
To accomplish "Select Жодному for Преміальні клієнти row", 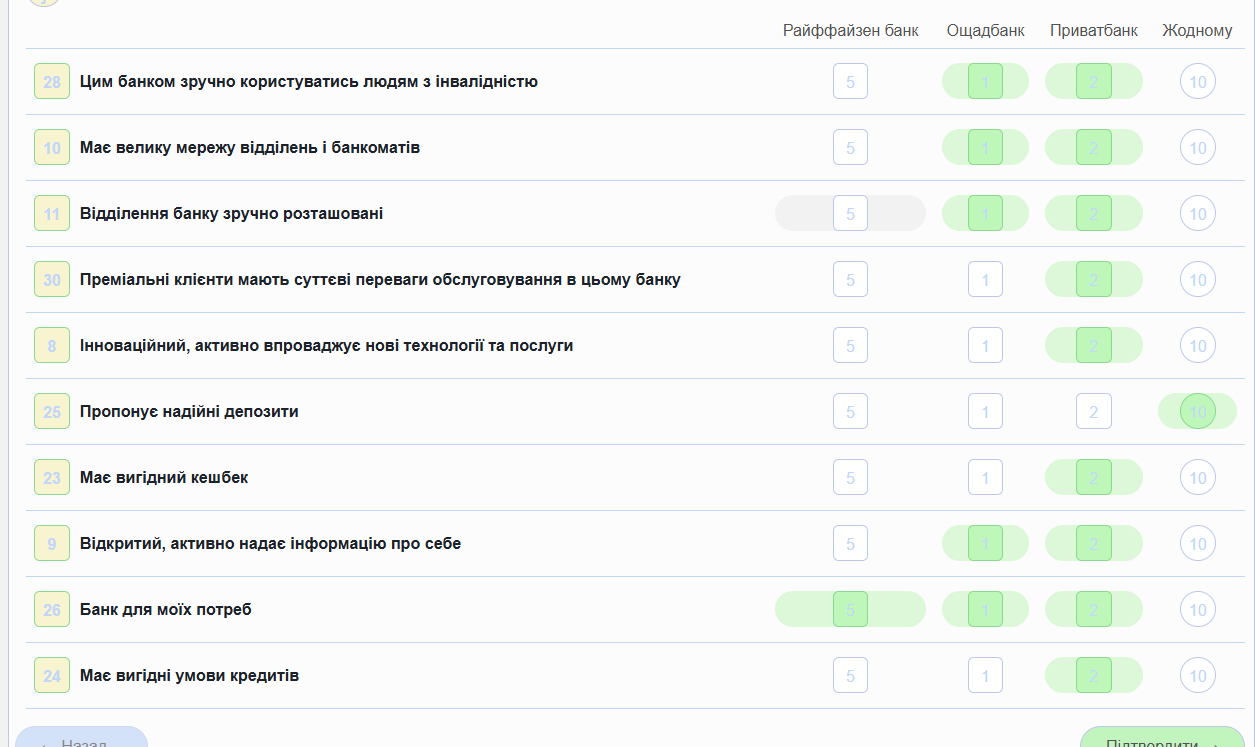I will (1198, 279).
